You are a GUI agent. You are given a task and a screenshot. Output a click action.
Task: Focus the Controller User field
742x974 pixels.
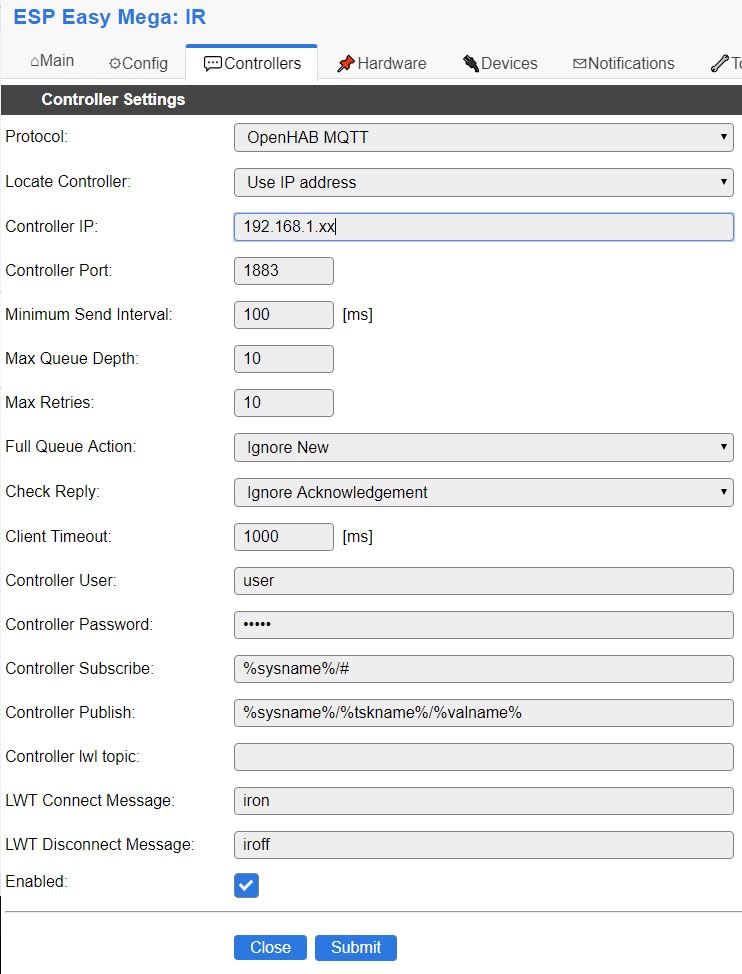click(484, 581)
